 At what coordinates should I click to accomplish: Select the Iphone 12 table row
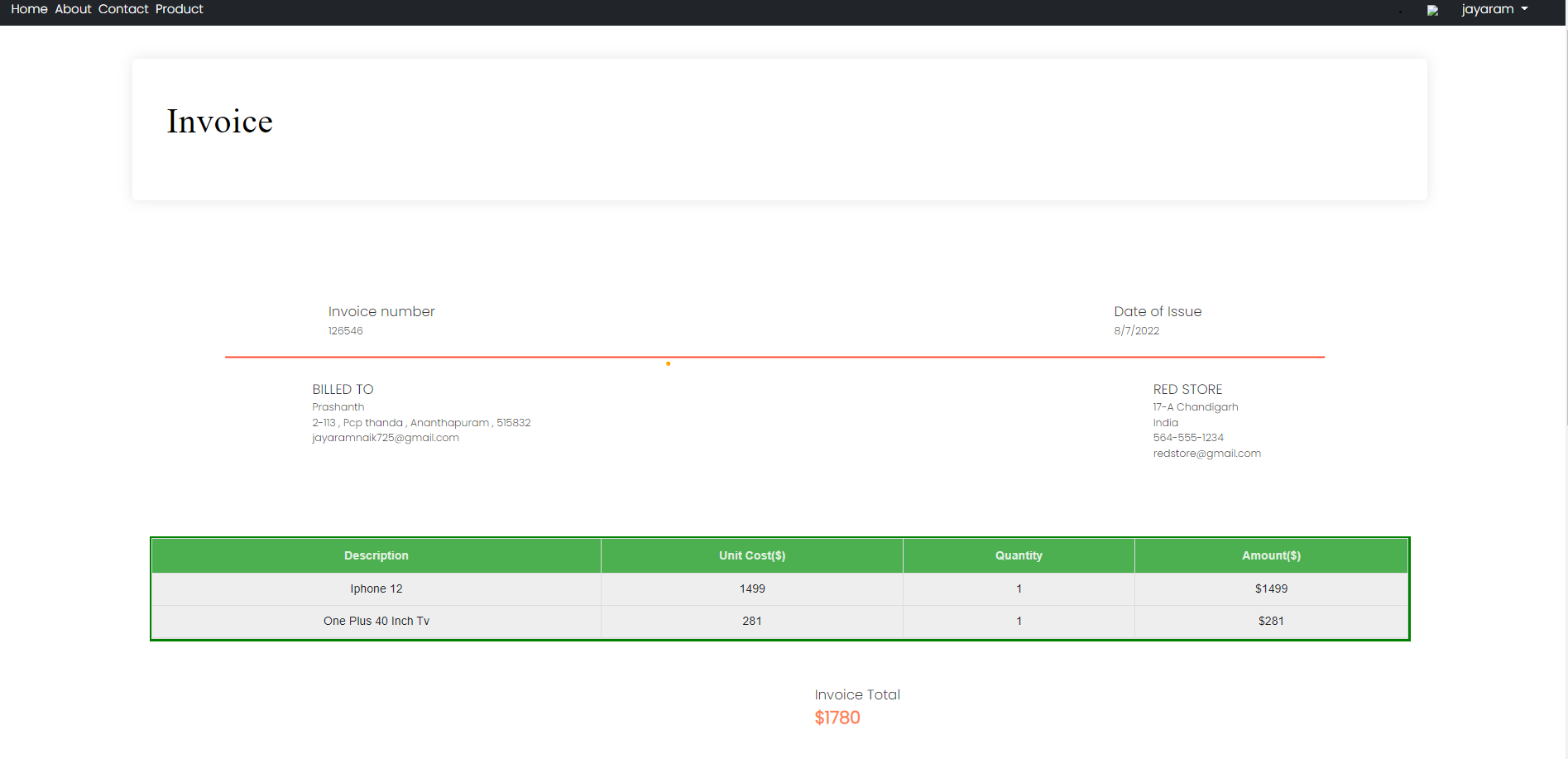tap(376, 588)
